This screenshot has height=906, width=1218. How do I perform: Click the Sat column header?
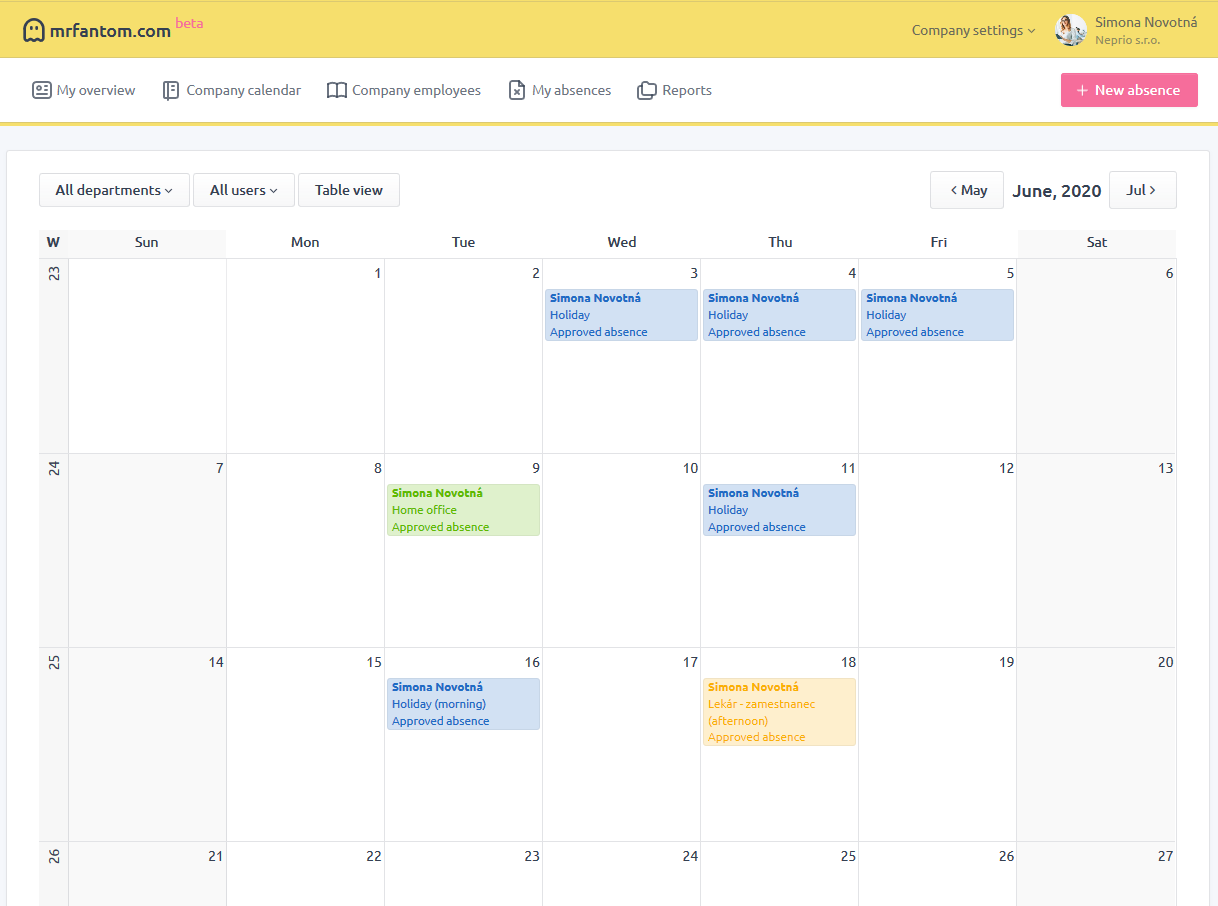[x=1097, y=242]
